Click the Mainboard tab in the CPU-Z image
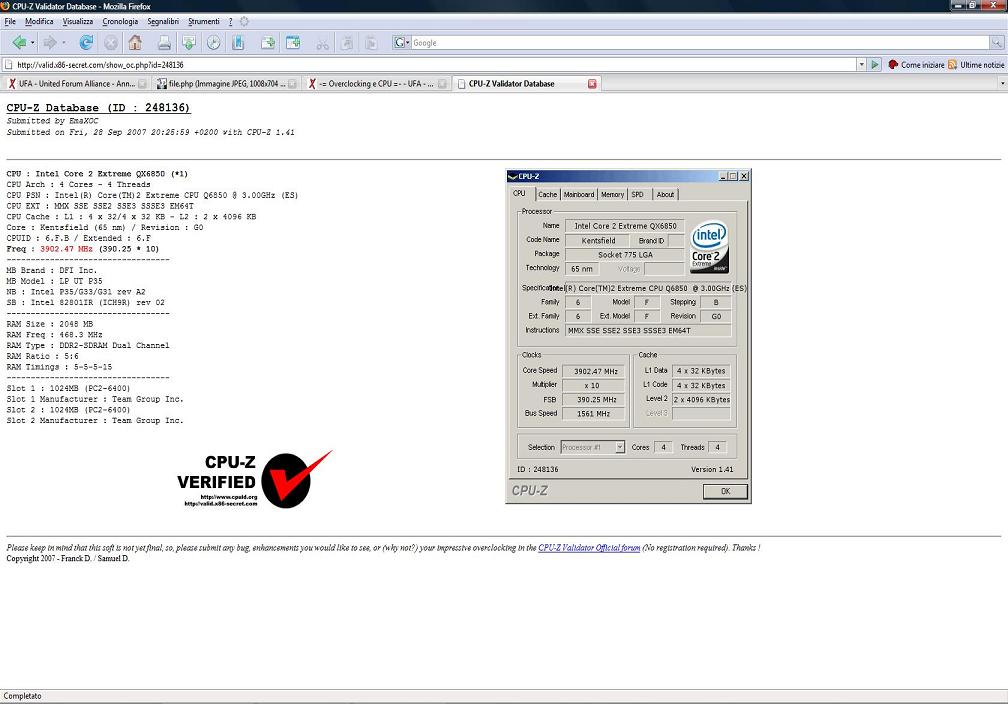The image size is (1008, 704). (x=579, y=194)
